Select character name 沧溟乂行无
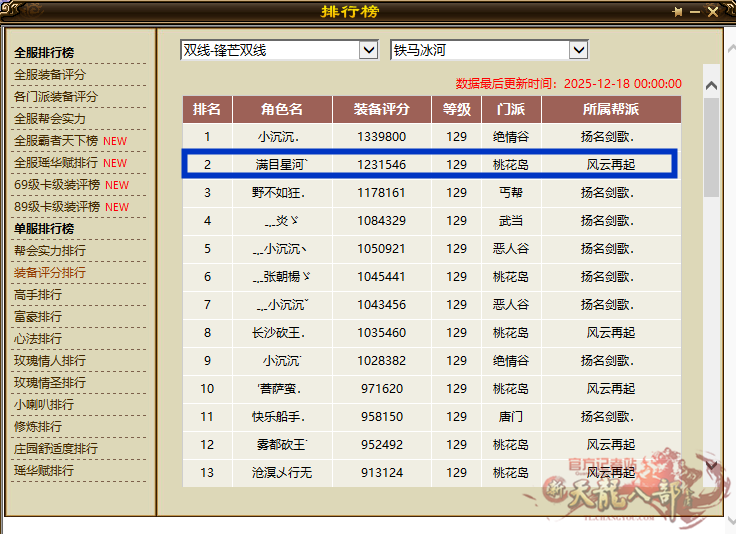The image size is (736, 534). [x=282, y=473]
